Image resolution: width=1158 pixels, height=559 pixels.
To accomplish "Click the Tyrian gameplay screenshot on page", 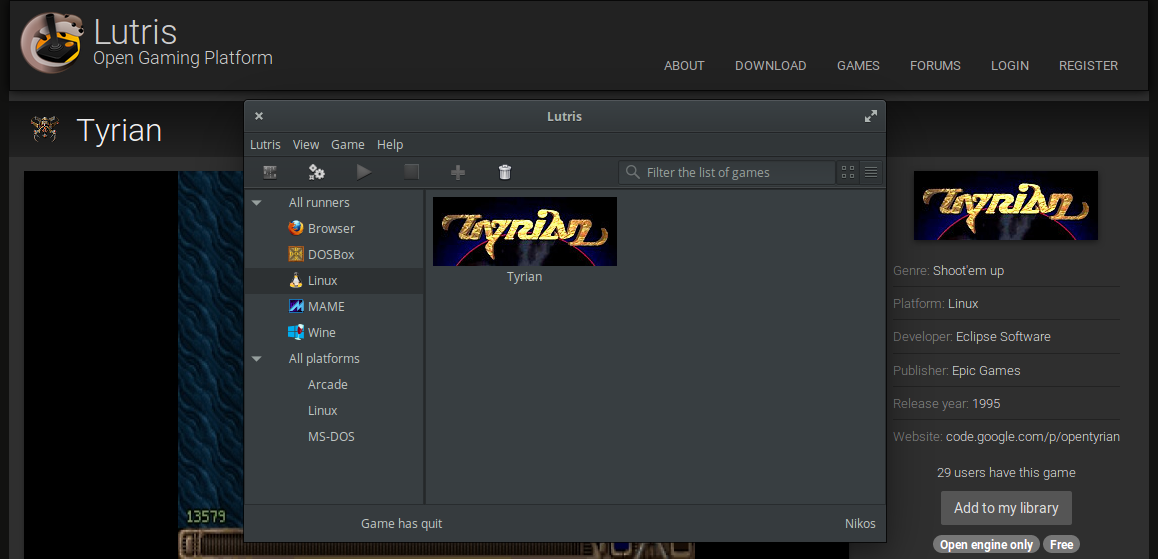I will (134, 365).
